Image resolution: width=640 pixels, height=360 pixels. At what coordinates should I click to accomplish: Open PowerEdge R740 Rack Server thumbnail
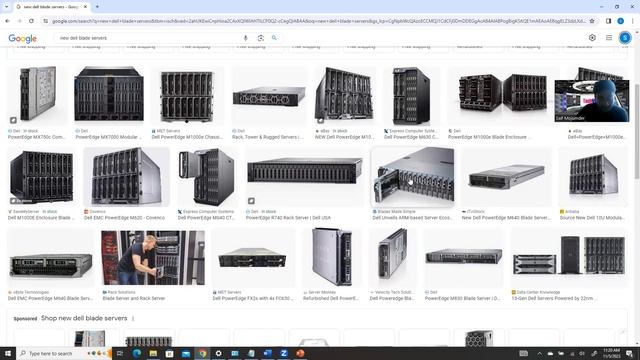pyautogui.click(x=305, y=176)
